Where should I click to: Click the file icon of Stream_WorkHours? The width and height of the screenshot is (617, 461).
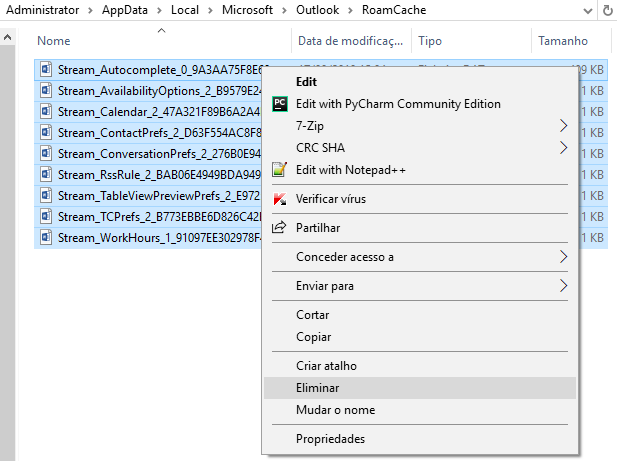pos(46,238)
